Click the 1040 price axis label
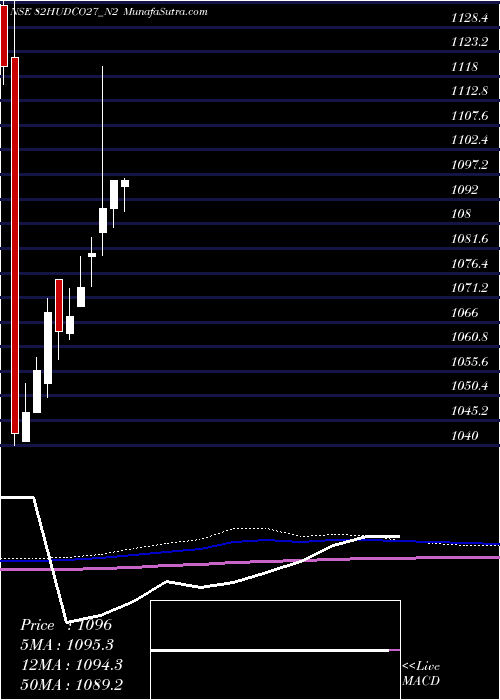Viewport: 500px width, 700px height. click(464, 435)
